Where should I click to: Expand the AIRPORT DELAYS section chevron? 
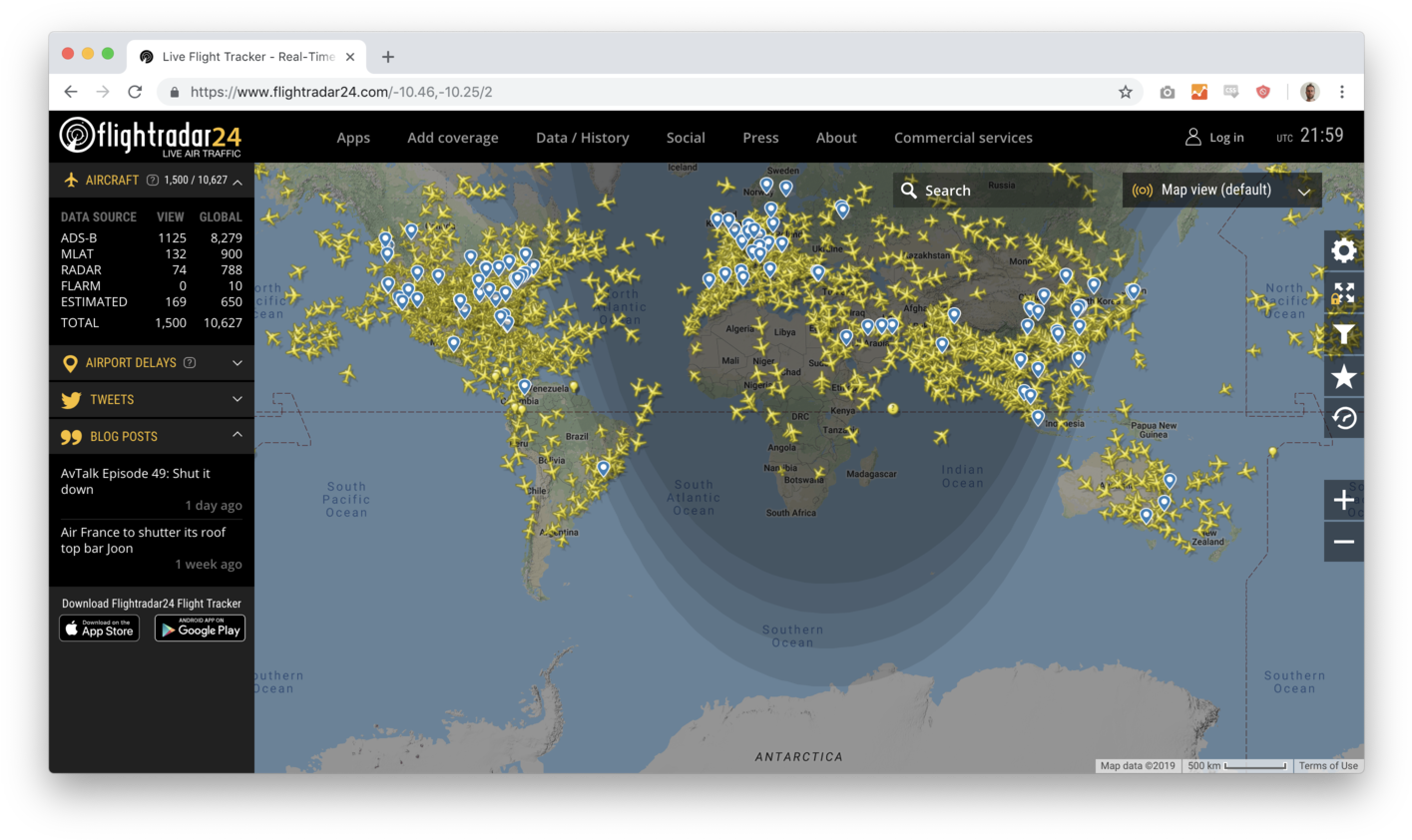tap(237, 363)
